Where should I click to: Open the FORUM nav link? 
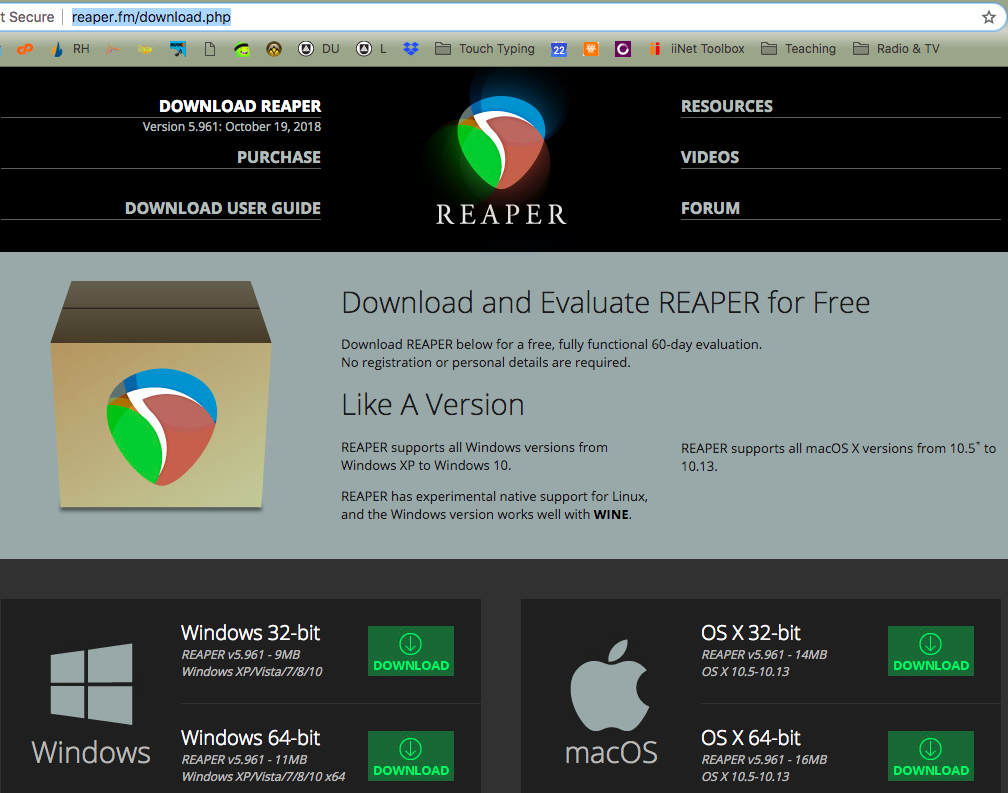coord(710,208)
